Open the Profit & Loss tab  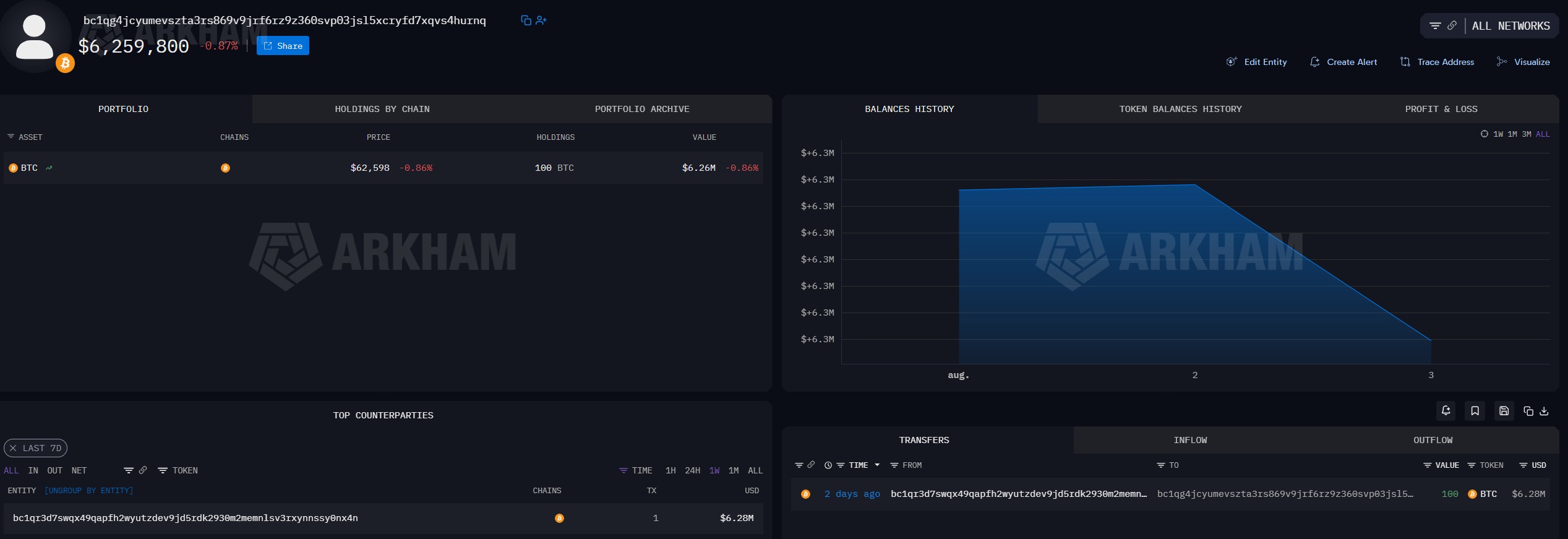point(1441,109)
